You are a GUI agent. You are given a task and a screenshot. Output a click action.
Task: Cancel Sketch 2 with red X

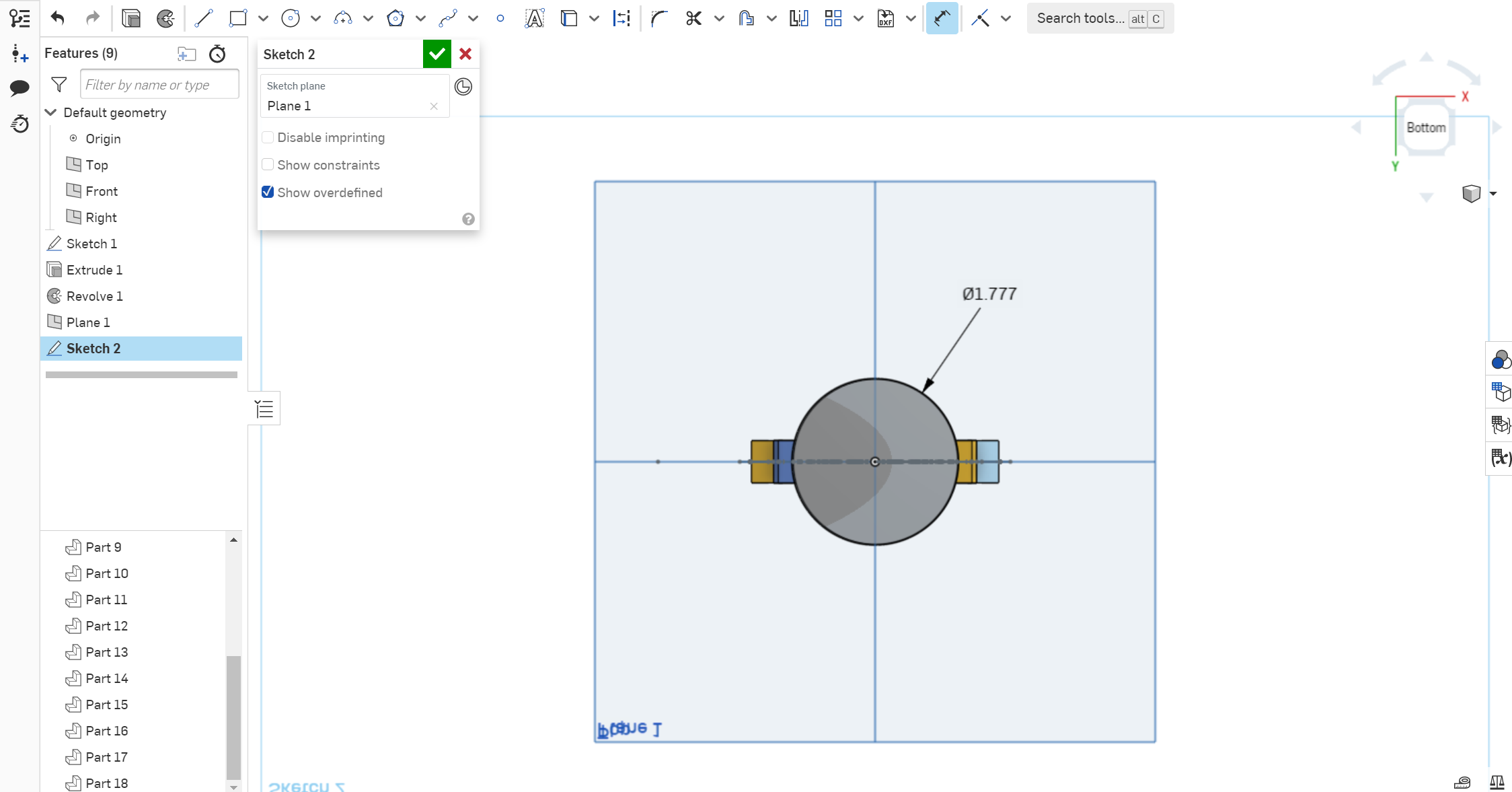(x=465, y=54)
